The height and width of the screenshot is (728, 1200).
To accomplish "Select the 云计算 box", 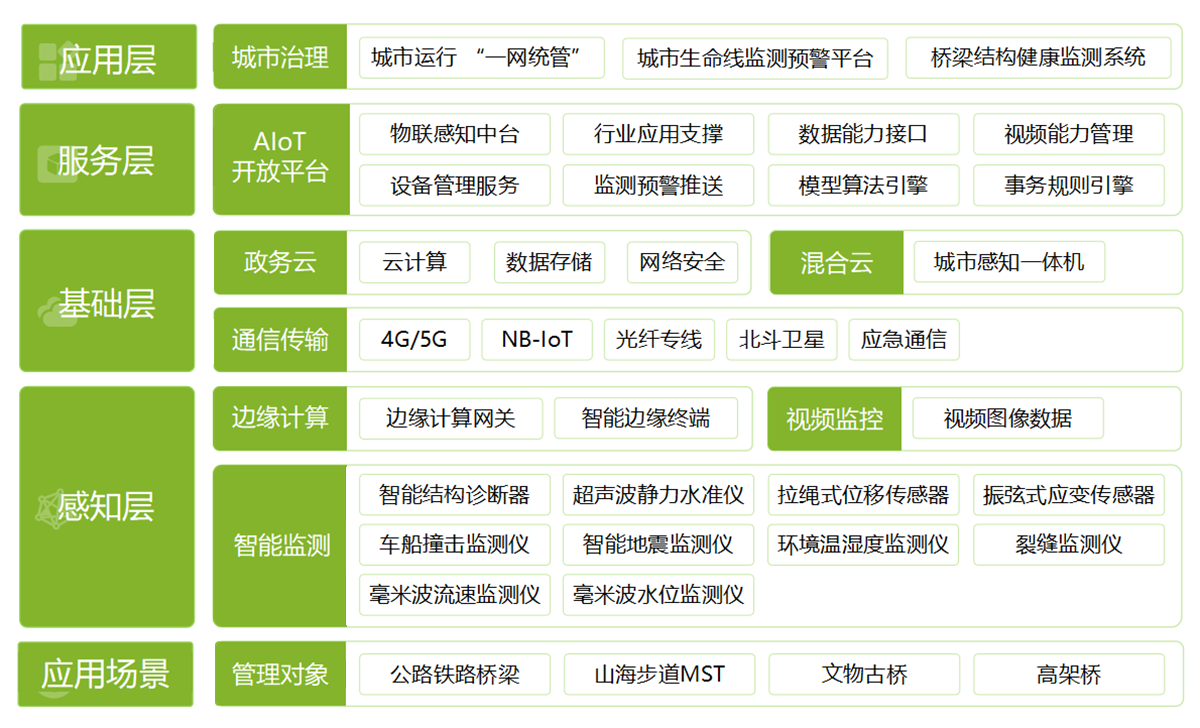I will coord(415,263).
